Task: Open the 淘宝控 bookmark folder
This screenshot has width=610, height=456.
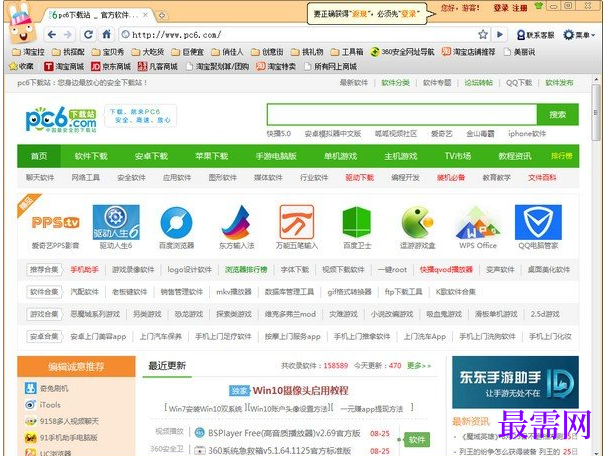Action: [28, 52]
